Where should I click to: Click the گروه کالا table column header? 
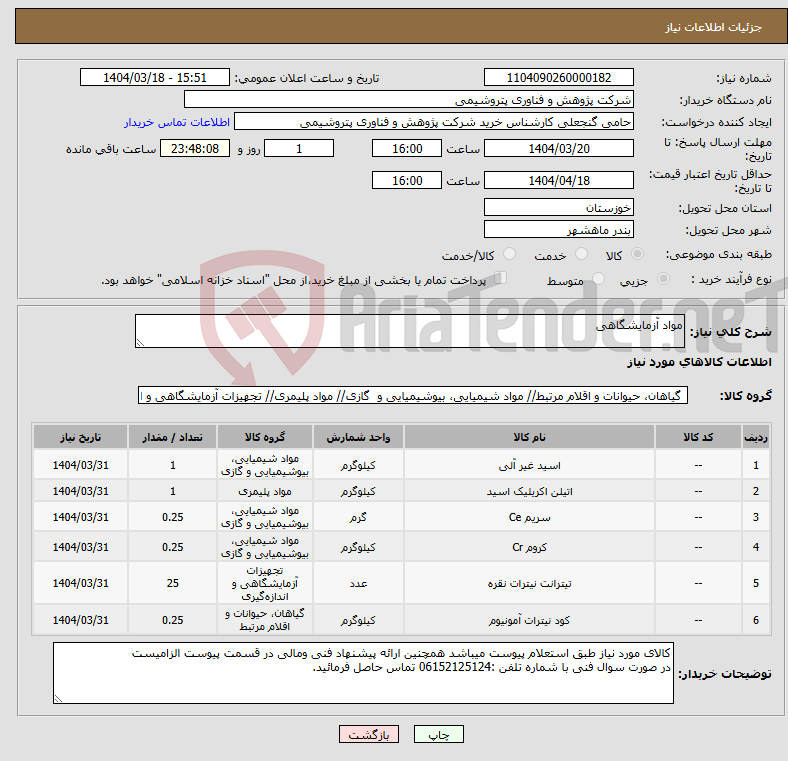(x=265, y=437)
